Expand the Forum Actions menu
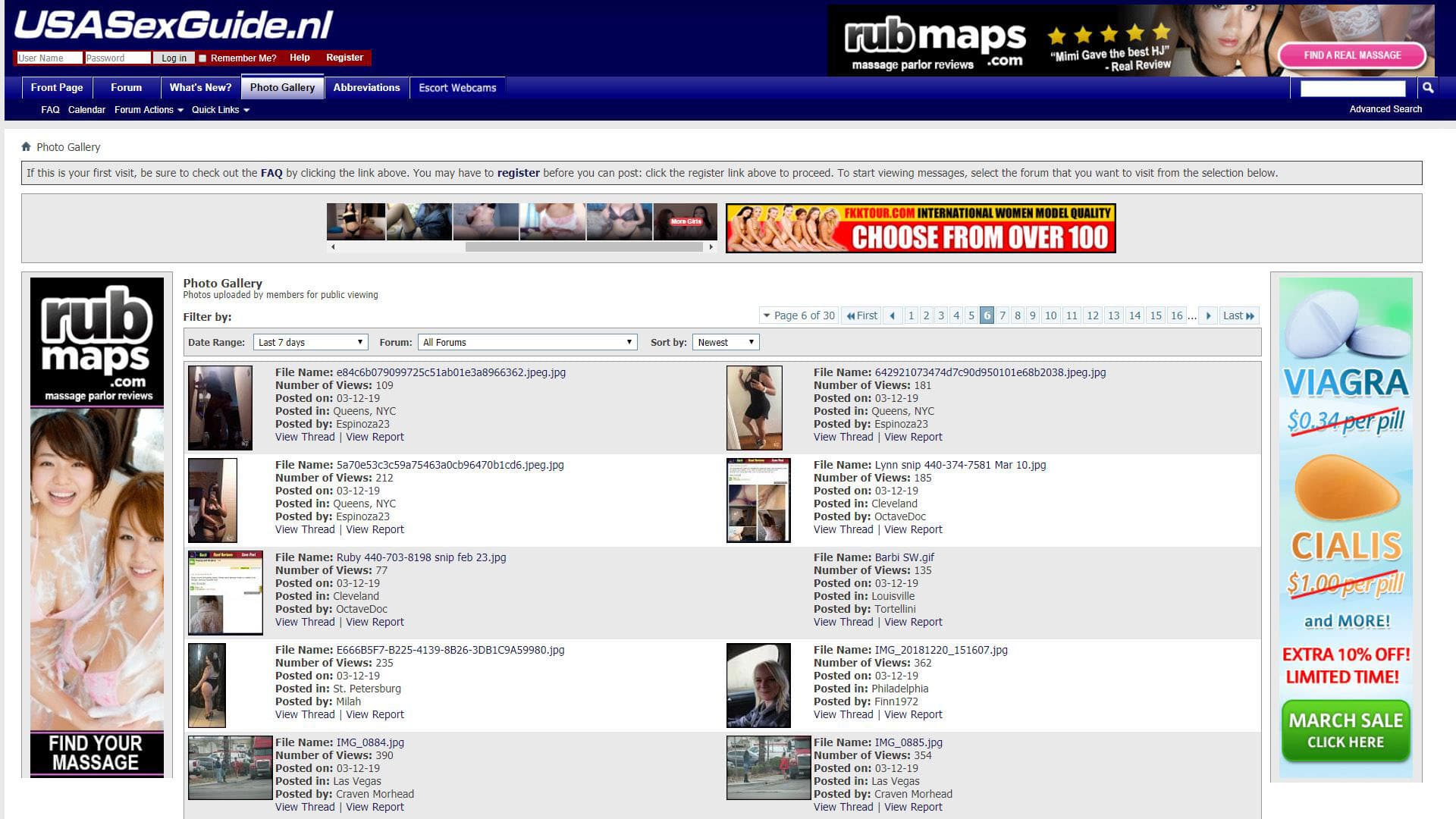 (149, 110)
